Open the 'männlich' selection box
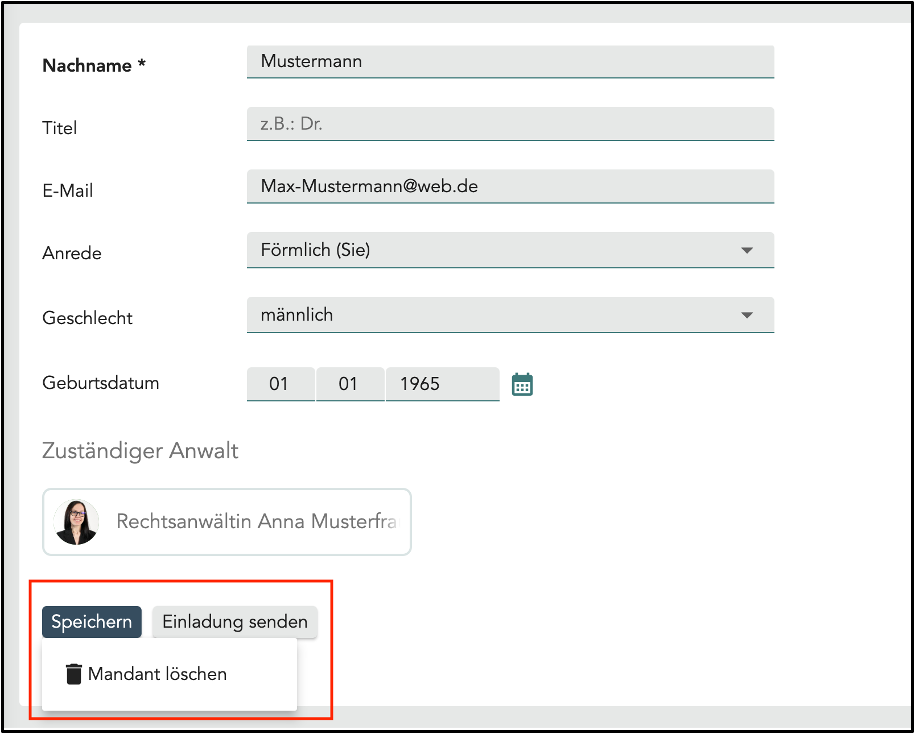The width and height of the screenshot is (914, 734). point(490,315)
